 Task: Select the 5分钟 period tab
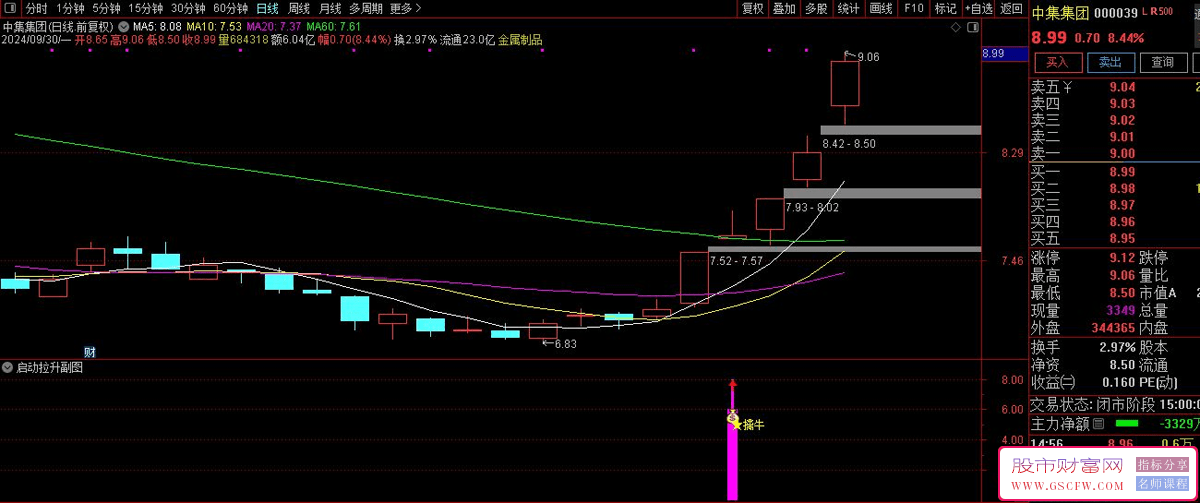106,8
